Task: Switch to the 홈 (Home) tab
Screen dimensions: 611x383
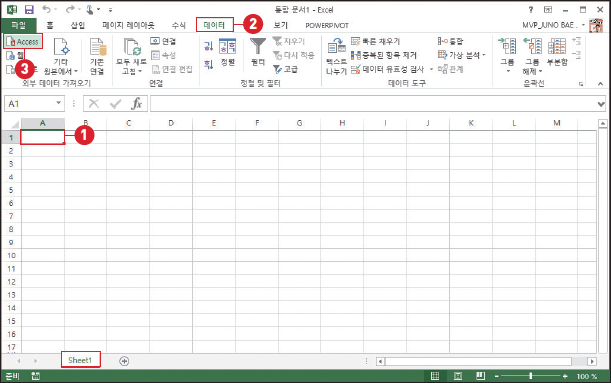Action: [x=50, y=25]
